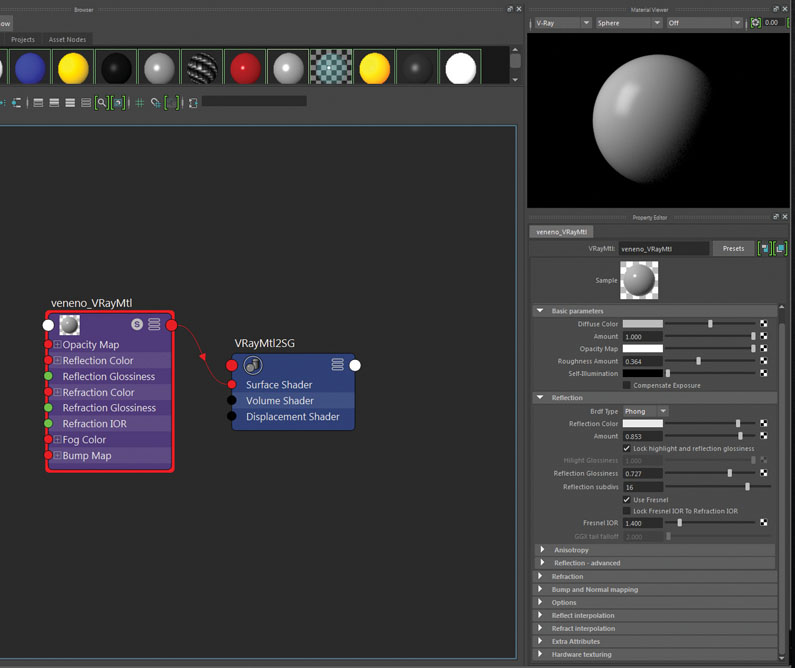
Task: Set nodes to full attributes view mode
Action: tap(70, 103)
